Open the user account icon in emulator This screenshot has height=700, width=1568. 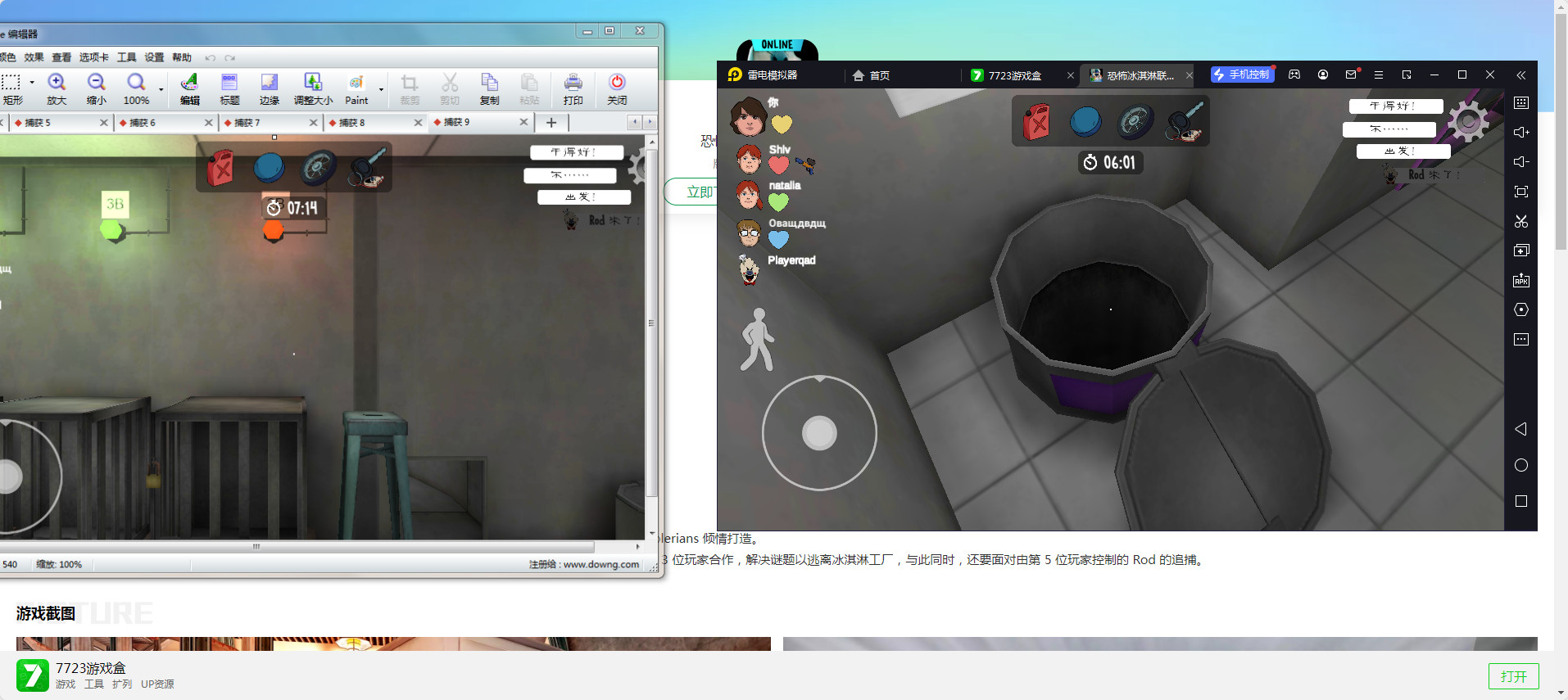click(1323, 75)
